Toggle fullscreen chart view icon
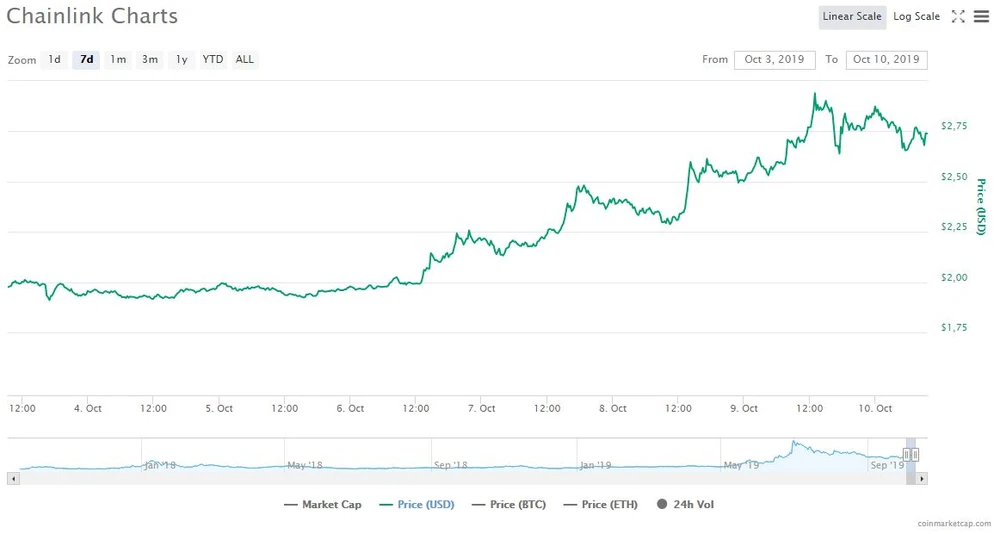 [958, 17]
